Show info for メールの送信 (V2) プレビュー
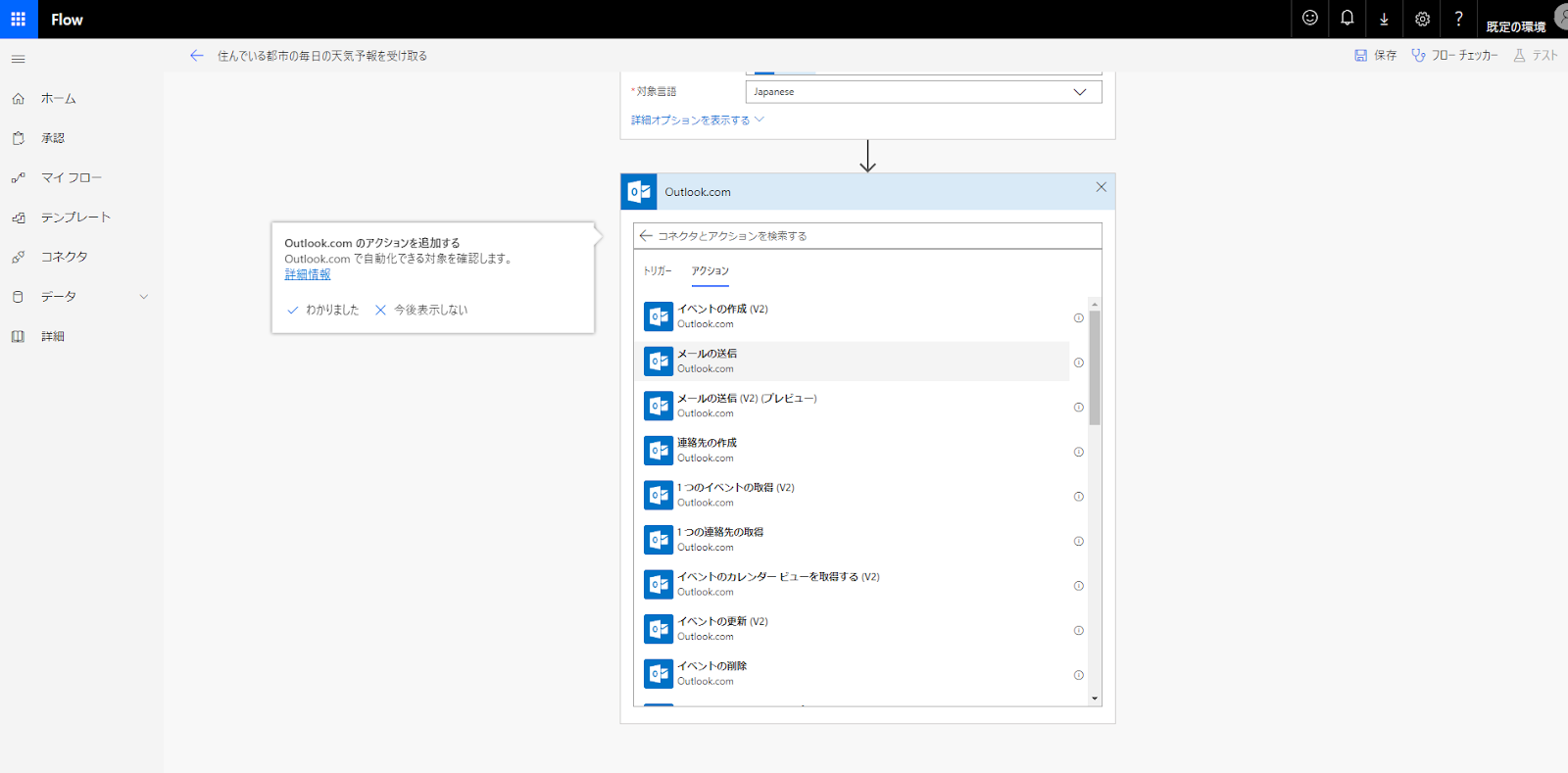This screenshot has height=773, width=1568. click(1079, 408)
